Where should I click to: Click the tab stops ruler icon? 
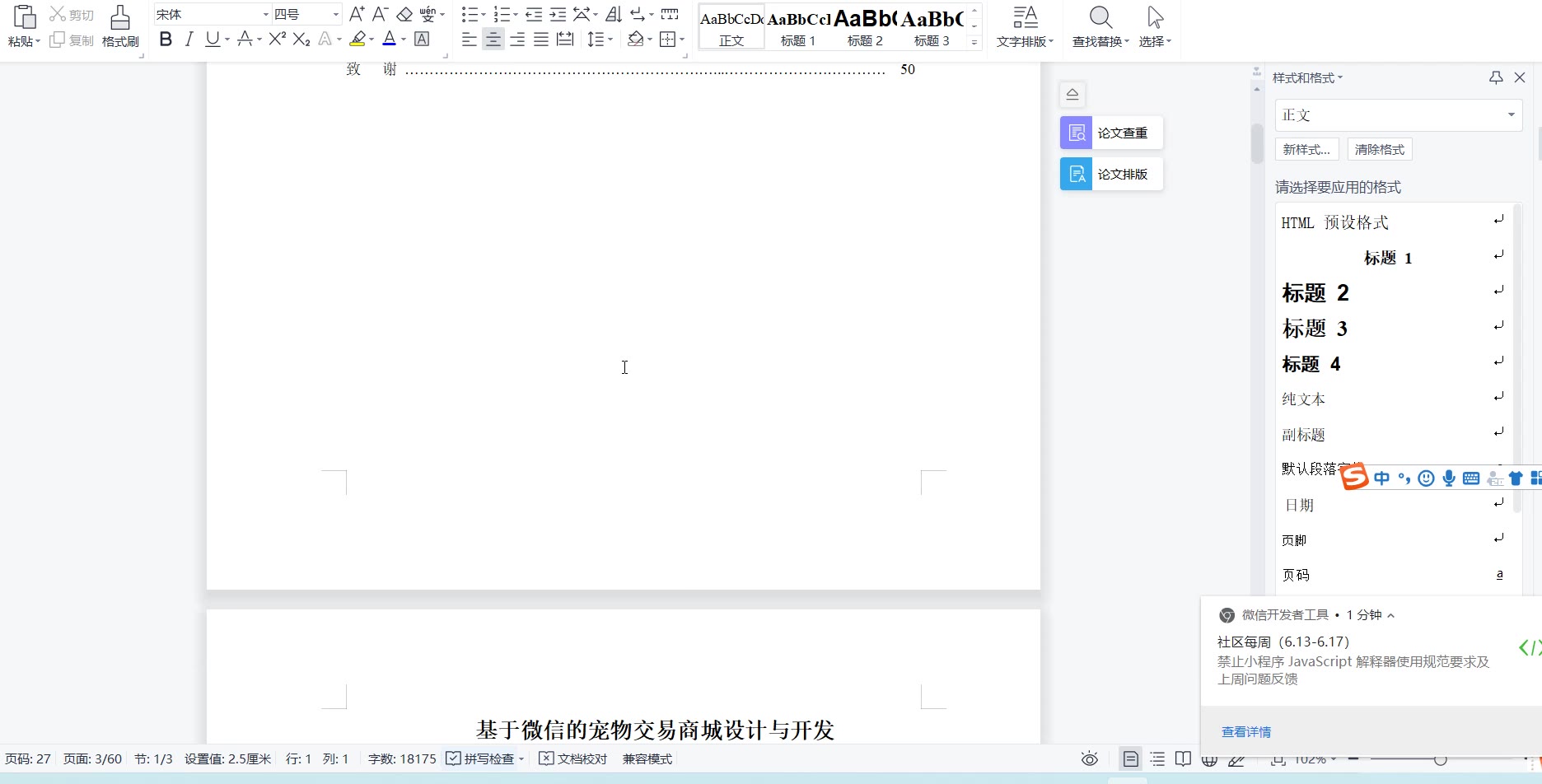click(x=670, y=14)
